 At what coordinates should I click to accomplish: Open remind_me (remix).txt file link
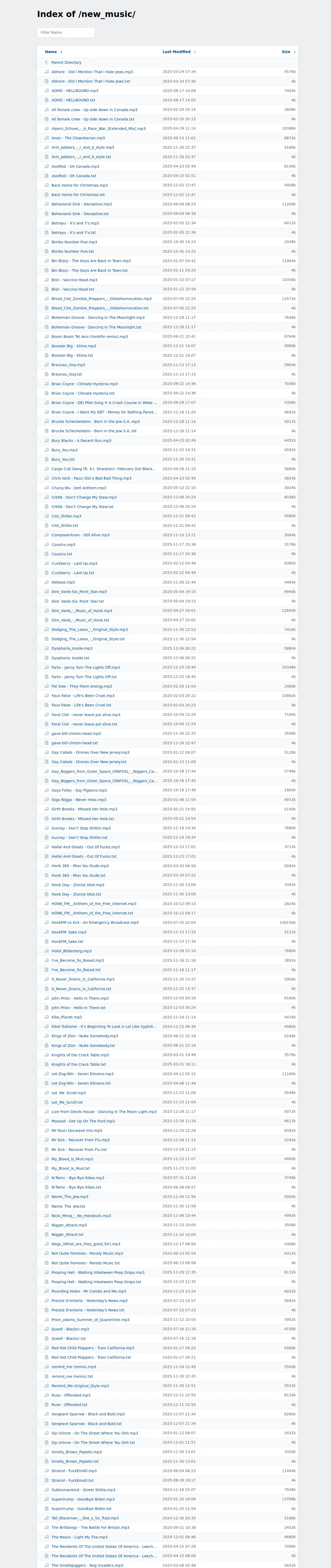[72, 1376]
